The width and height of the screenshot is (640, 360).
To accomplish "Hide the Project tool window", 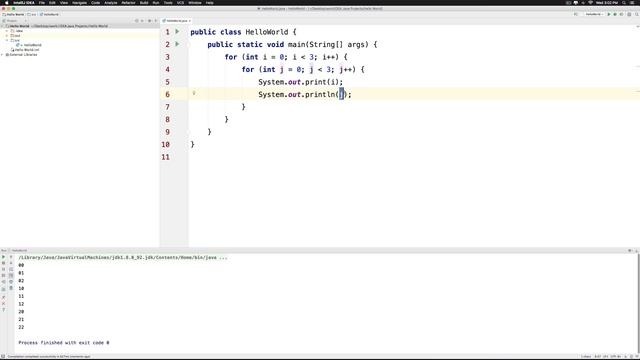I will click(156, 20).
